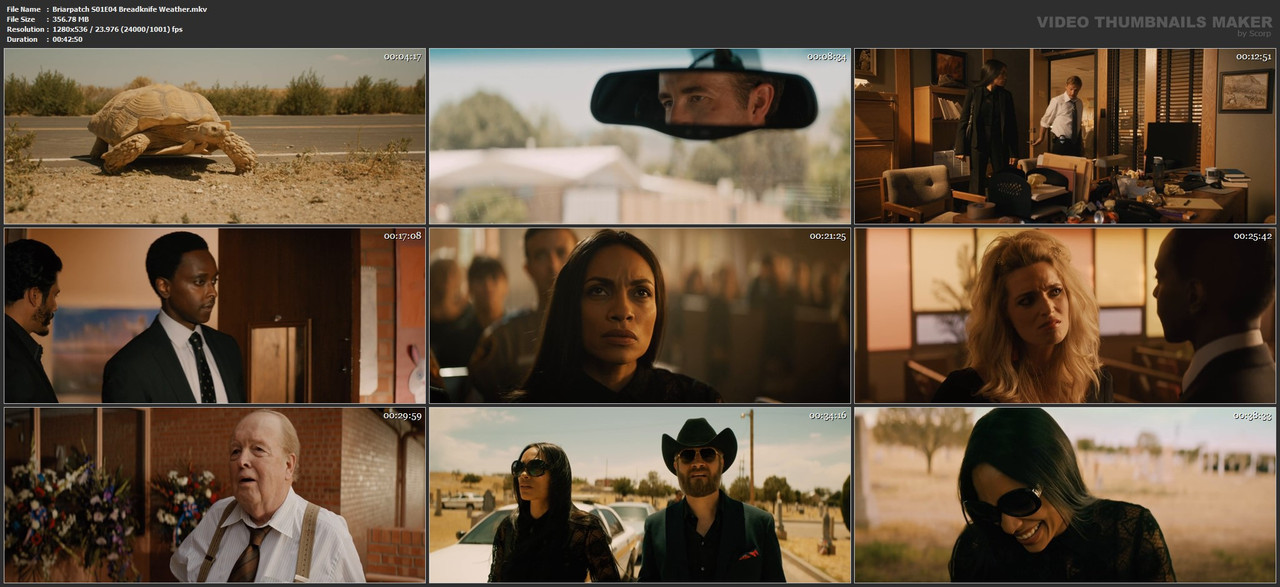
Task: Click the office scene thumbnail stamped 00:12:51
Action: [1065, 136]
